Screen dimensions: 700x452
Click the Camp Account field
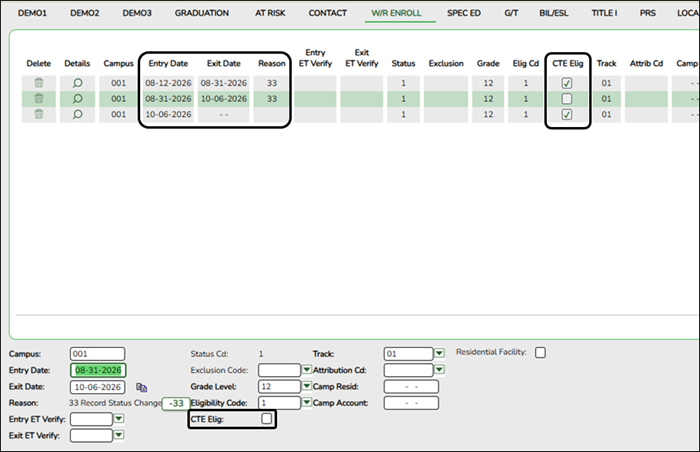point(411,403)
